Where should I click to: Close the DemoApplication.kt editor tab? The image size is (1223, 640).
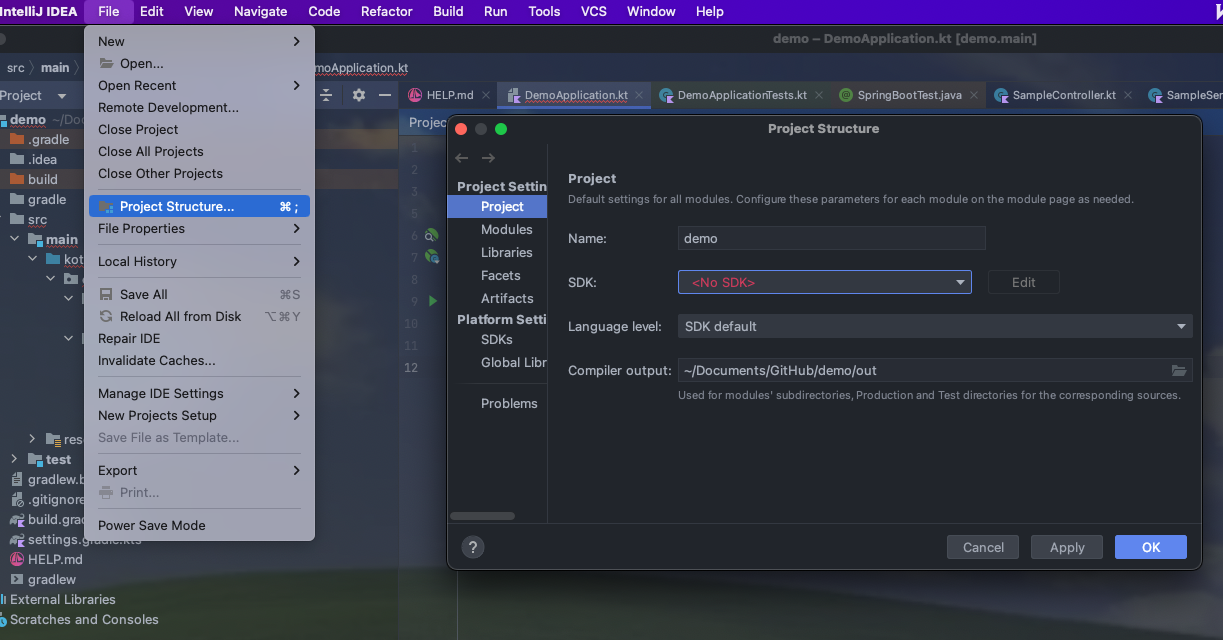pos(640,95)
